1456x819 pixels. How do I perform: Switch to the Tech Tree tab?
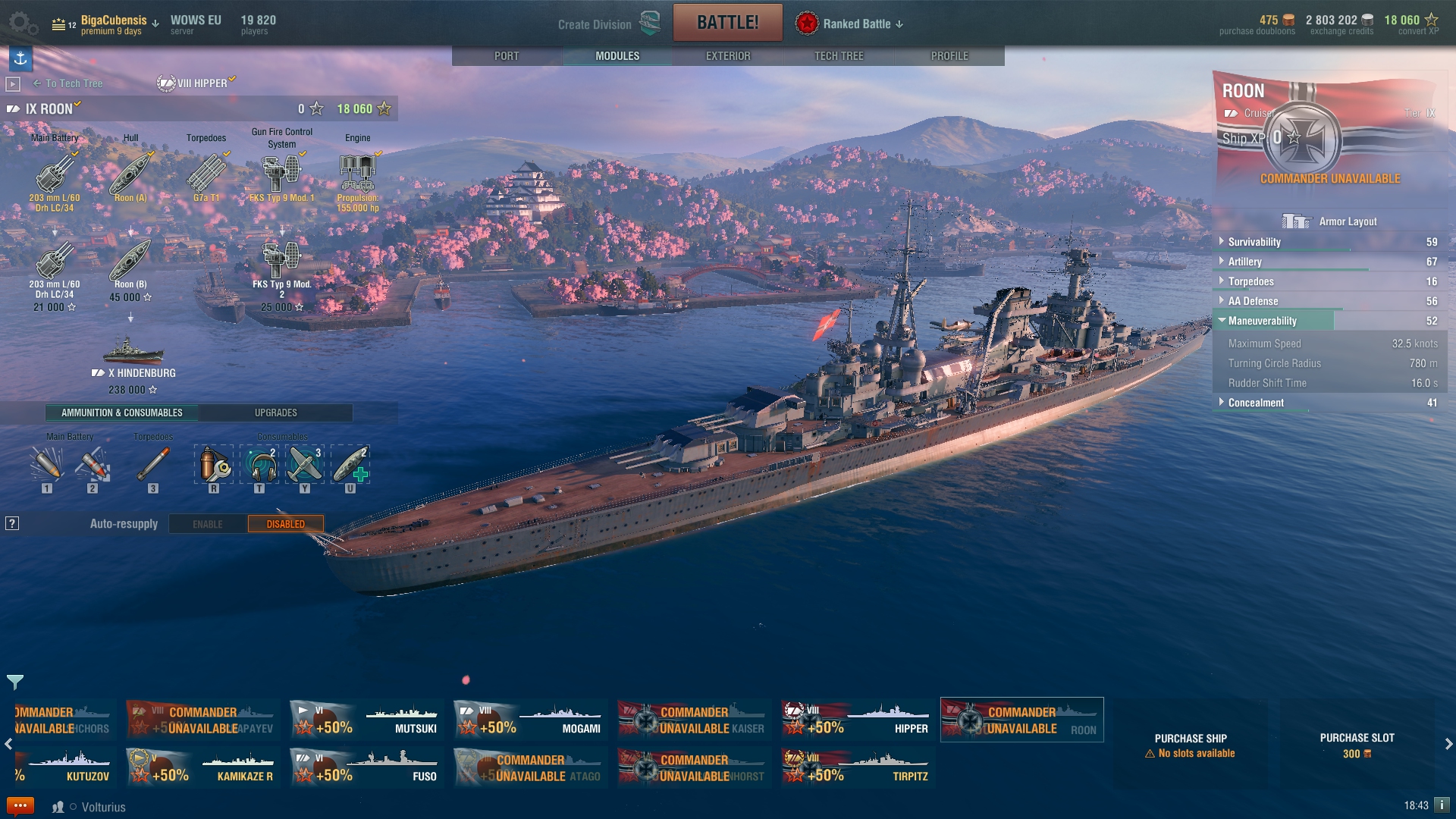click(x=839, y=56)
